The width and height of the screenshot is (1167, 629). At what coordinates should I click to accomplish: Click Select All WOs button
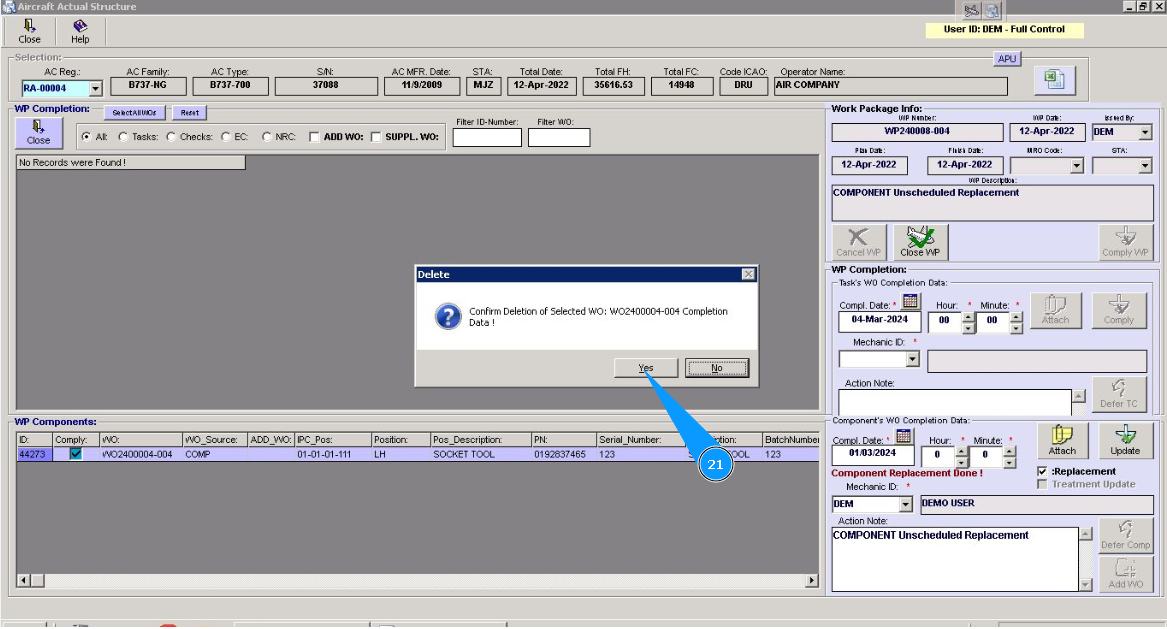pyautogui.click(x=134, y=112)
